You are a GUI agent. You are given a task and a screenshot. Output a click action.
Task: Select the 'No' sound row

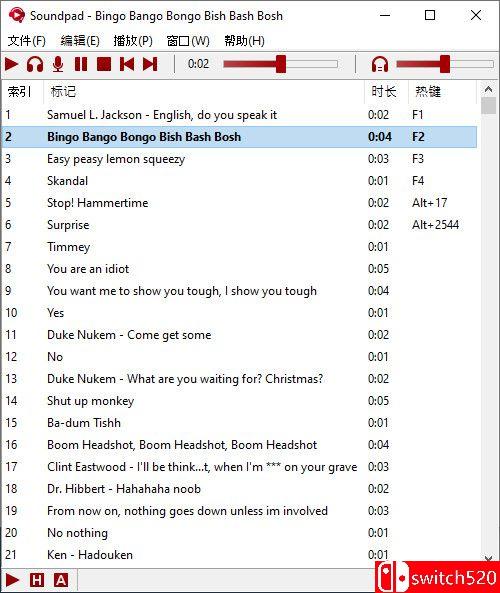239,357
